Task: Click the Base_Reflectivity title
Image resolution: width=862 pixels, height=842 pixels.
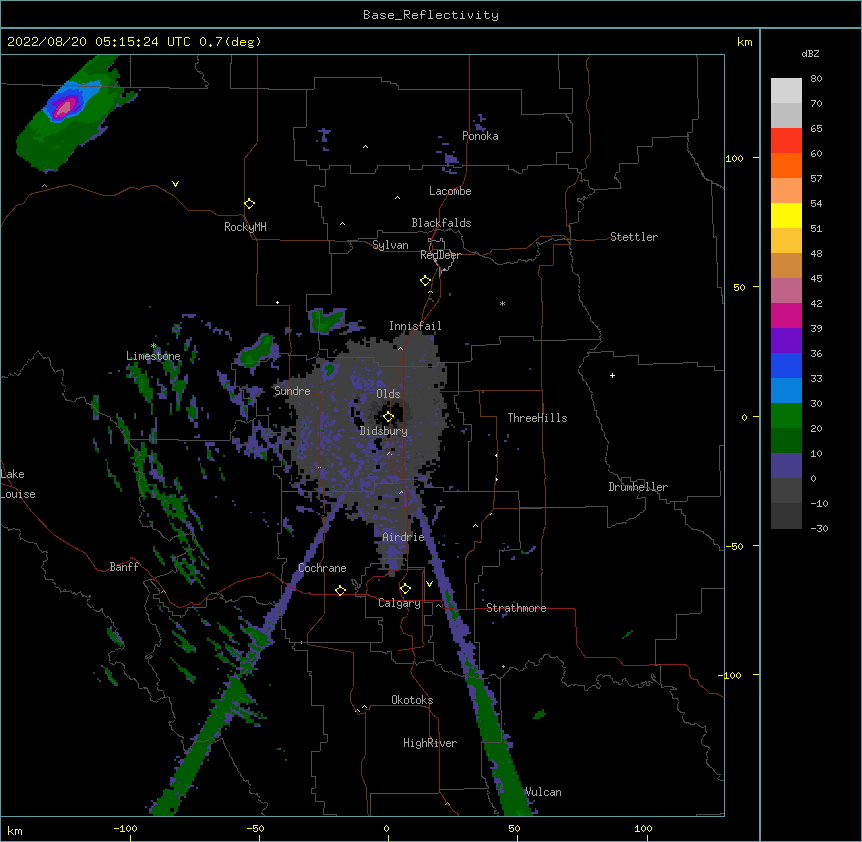Action: pyautogui.click(x=431, y=15)
